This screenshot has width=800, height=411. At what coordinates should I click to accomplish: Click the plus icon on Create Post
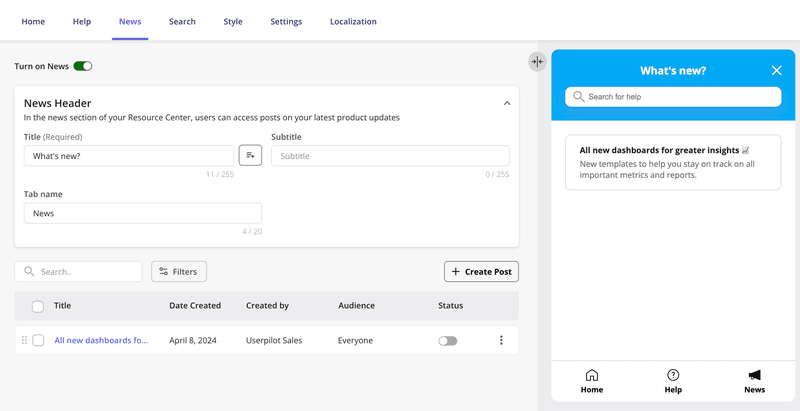click(x=456, y=272)
